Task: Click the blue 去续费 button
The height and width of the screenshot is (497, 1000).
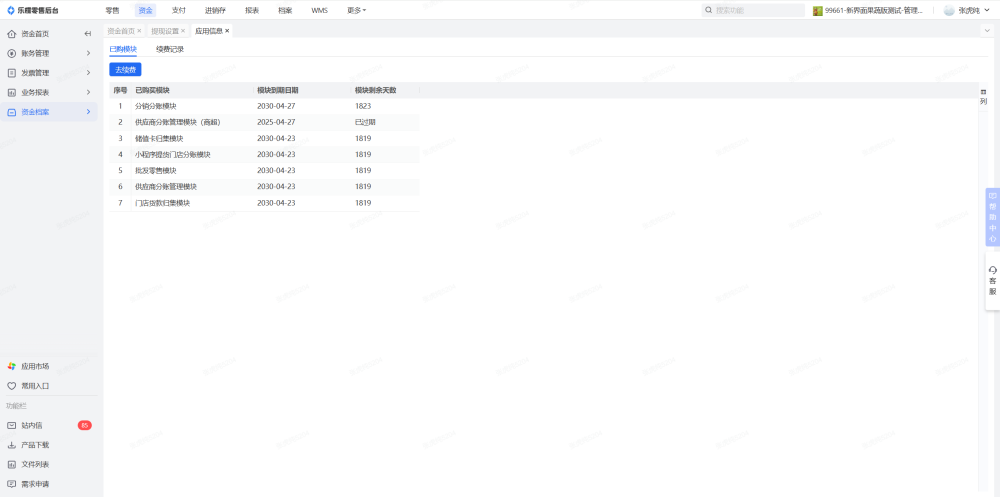Action: pos(125,70)
